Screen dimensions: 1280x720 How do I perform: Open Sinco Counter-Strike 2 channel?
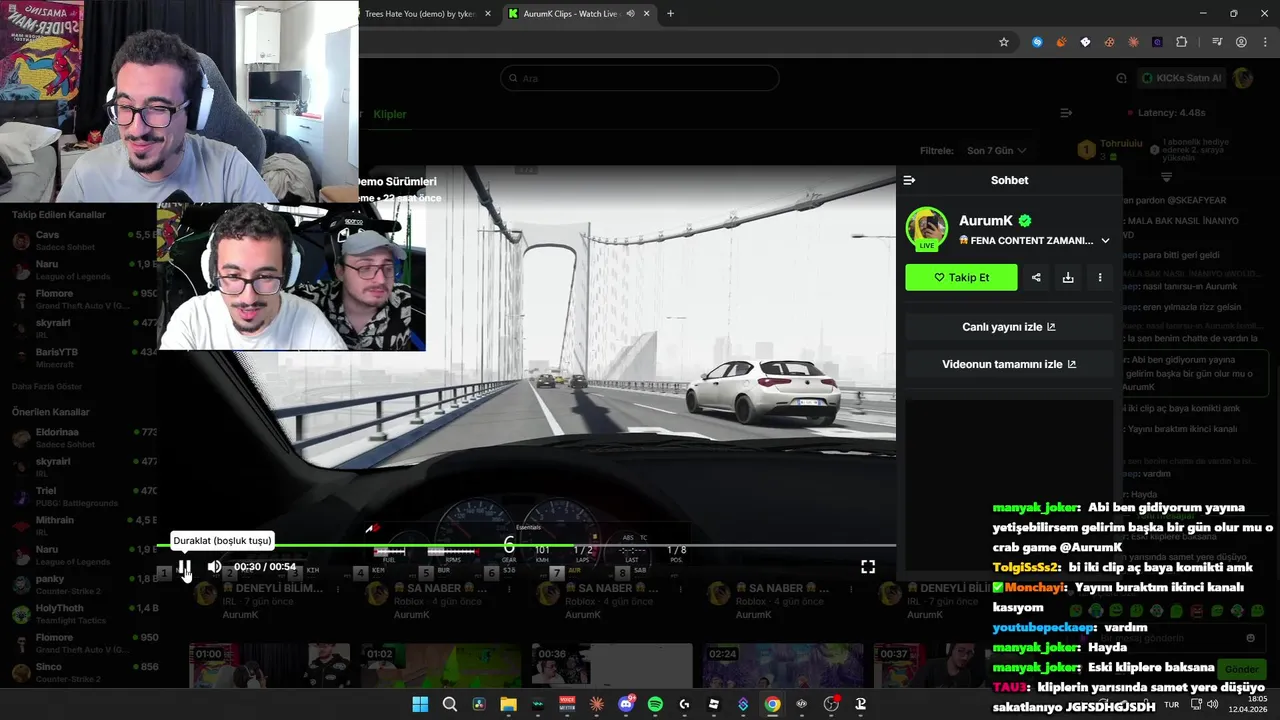pos(80,672)
